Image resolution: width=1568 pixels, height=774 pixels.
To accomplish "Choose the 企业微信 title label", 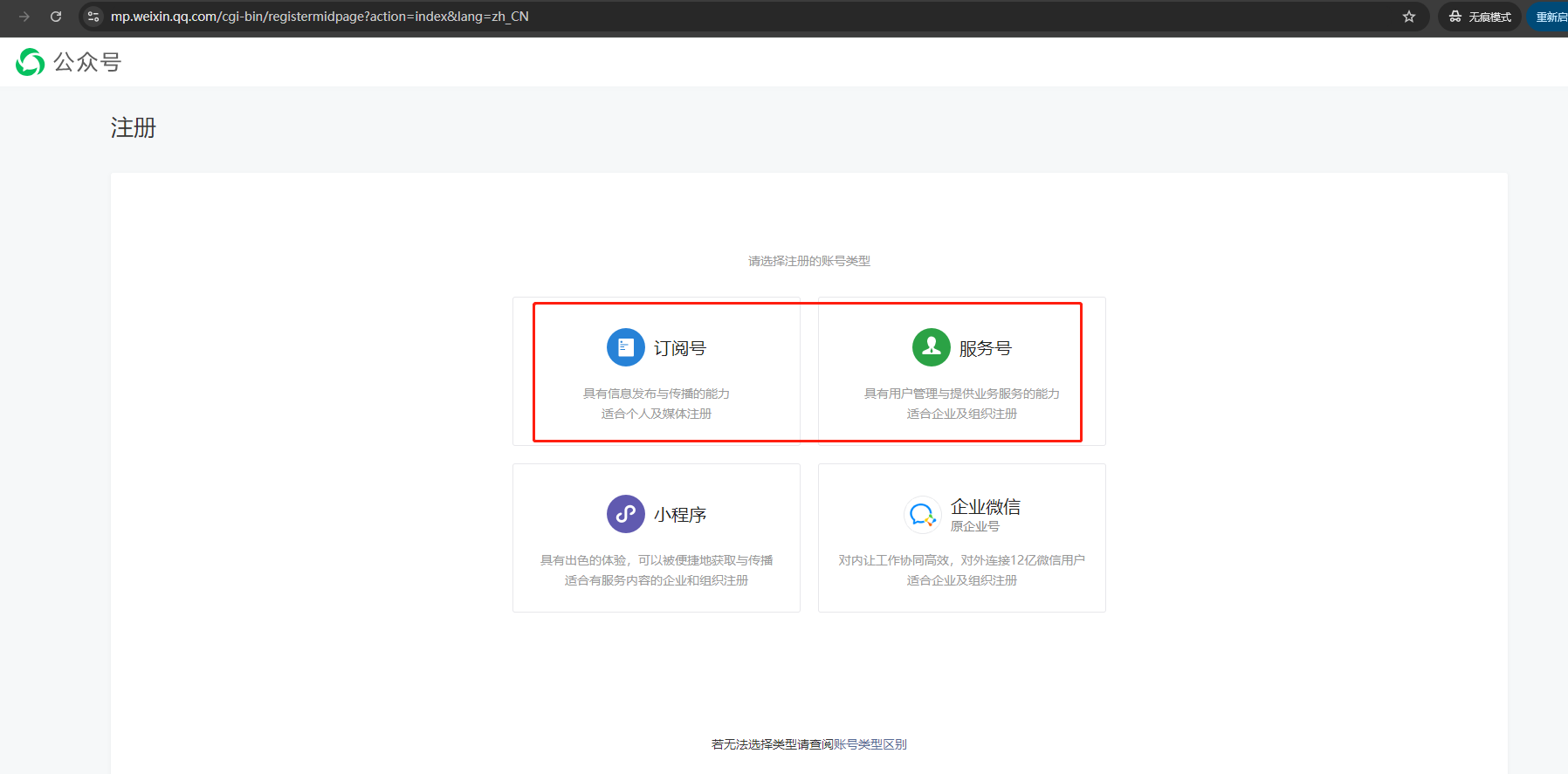I will [x=985, y=506].
